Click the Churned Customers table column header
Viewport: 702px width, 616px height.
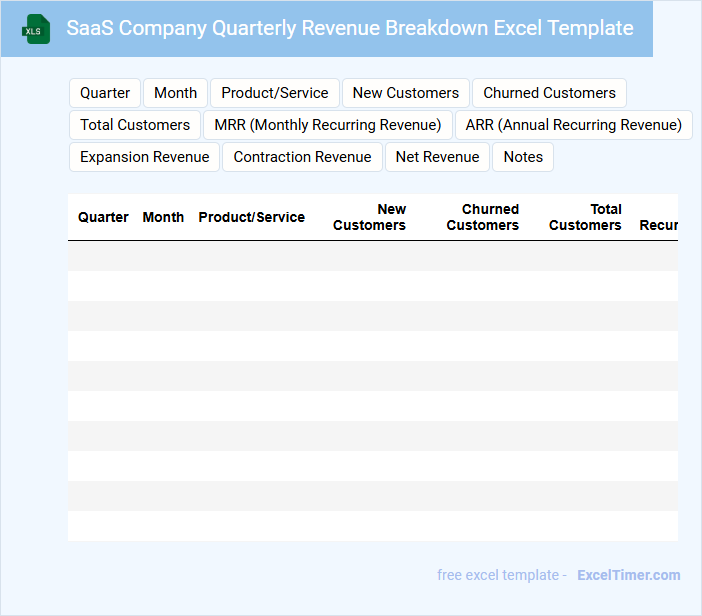[483, 217]
